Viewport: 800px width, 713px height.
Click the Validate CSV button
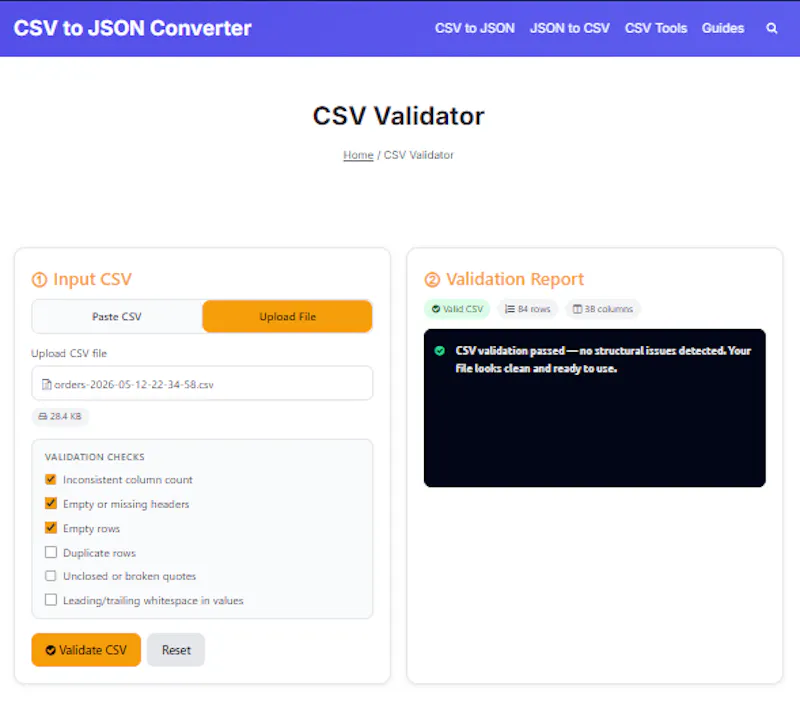[86, 650]
